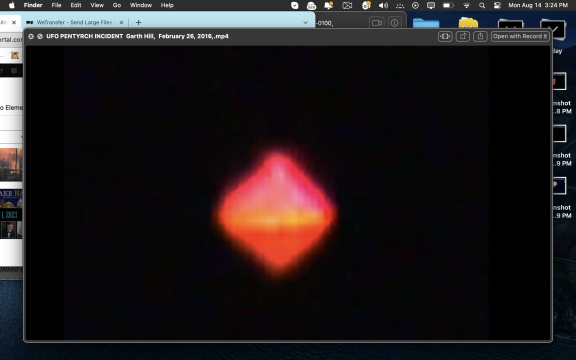This screenshot has width=576, height=360.
Task: Open the Window menu
Action: pos(141,5)
